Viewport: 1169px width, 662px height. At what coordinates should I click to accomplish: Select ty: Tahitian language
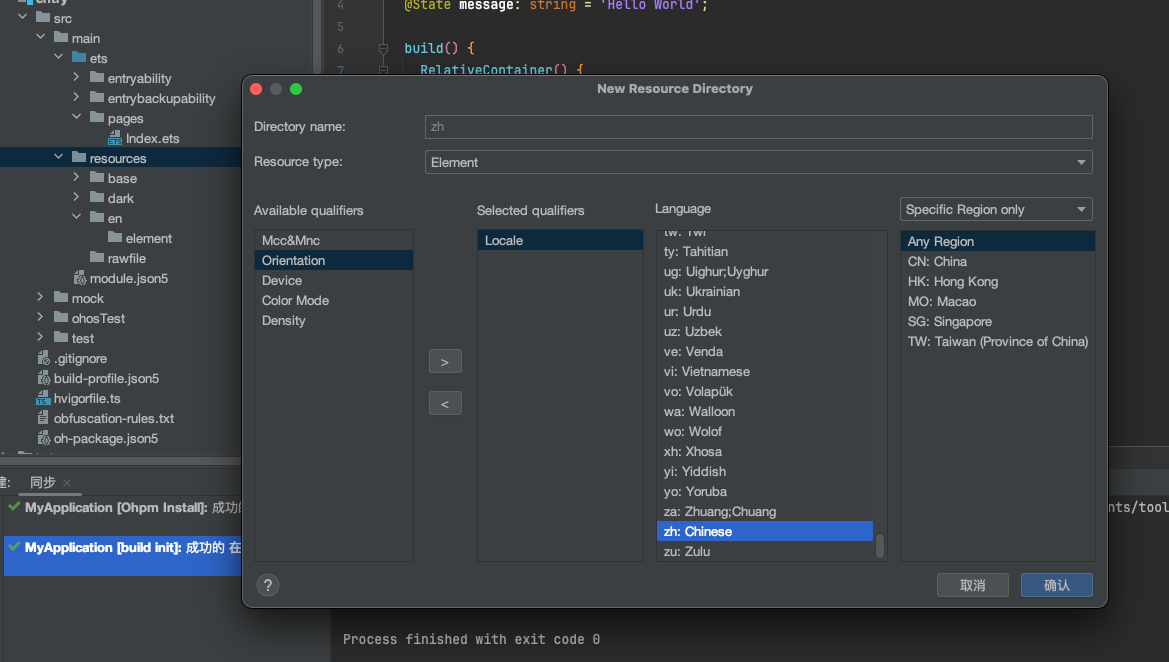765,251
